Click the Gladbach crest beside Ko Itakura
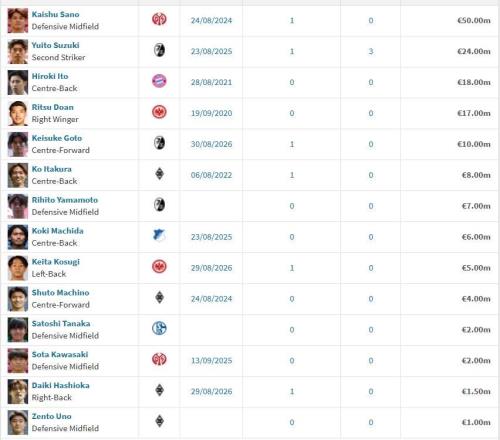Viewport: 500px width, 440px height. point(160,174)
